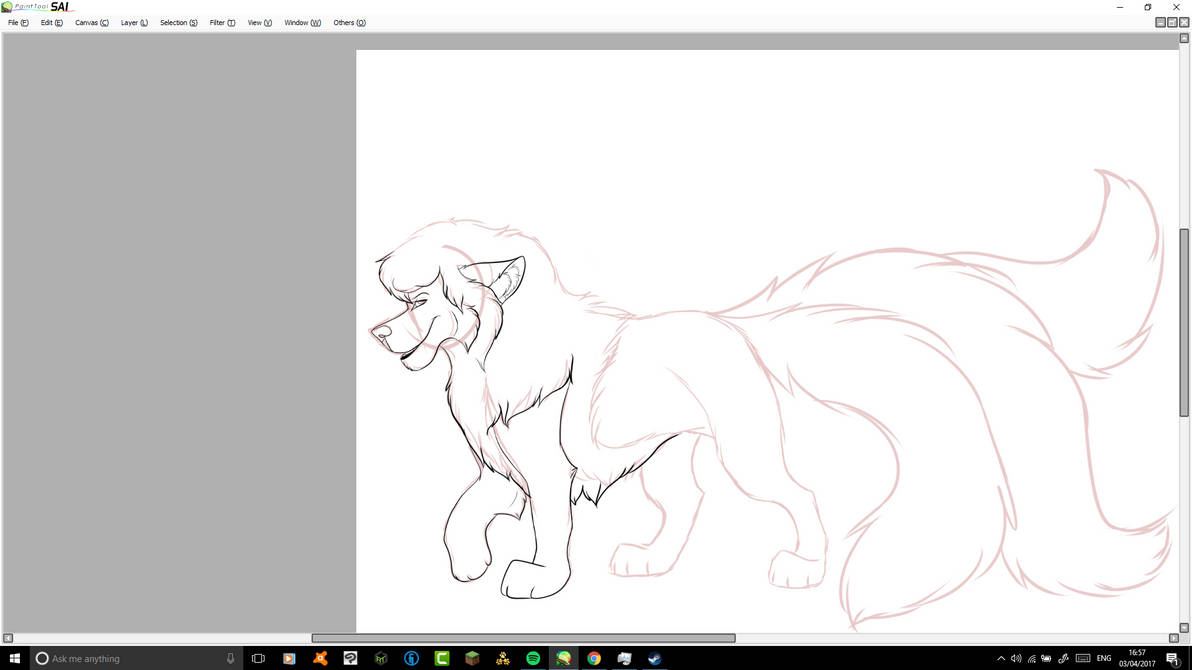Click the vertical scrollbar up arrow
Viewport: 1192px width, 670px height.
[1184, 38]
